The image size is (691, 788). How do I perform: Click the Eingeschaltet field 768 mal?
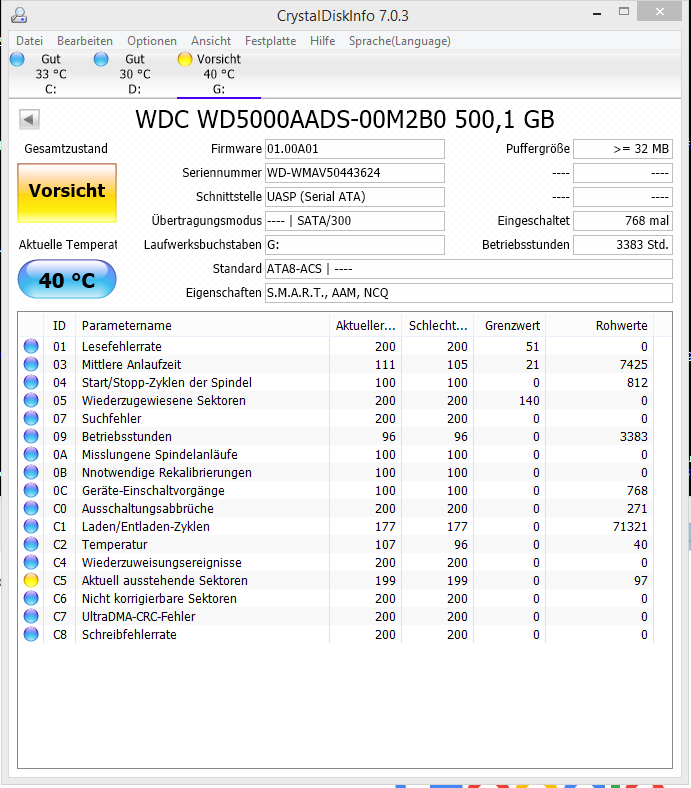coord(623,221)
